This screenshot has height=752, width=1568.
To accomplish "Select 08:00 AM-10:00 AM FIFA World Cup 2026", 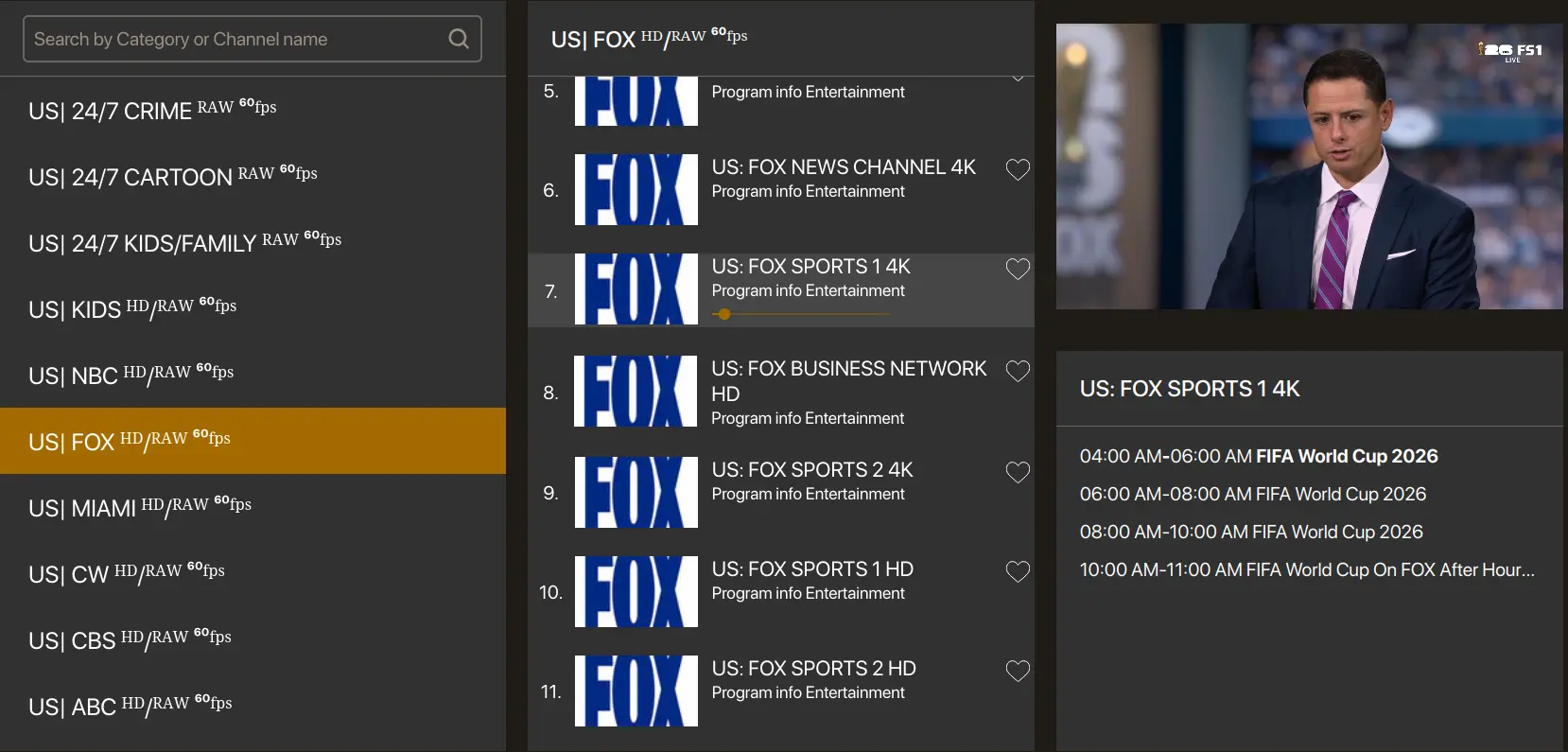I will 1251,532.
